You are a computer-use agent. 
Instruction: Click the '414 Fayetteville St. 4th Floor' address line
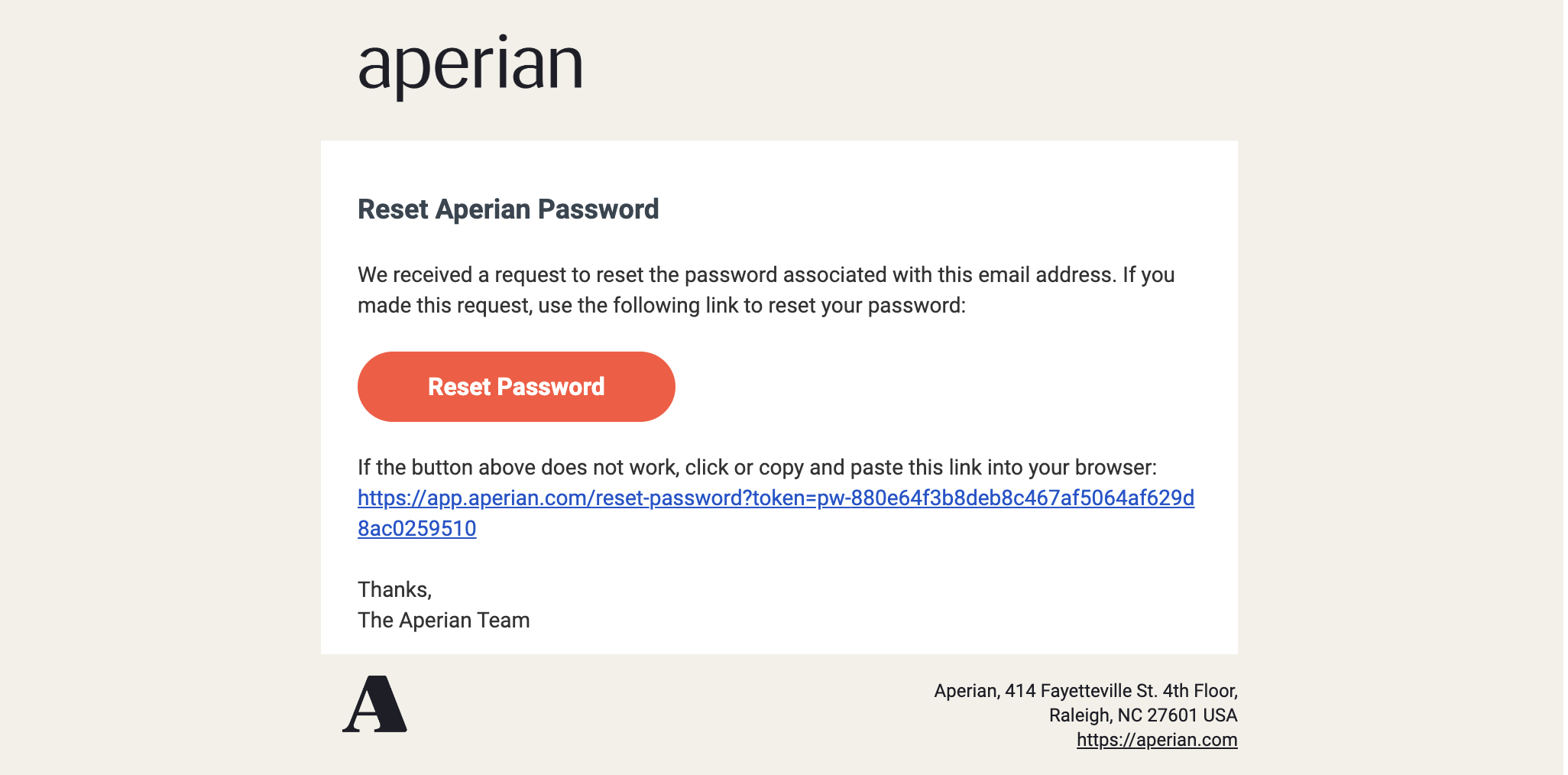[1121, 691]
